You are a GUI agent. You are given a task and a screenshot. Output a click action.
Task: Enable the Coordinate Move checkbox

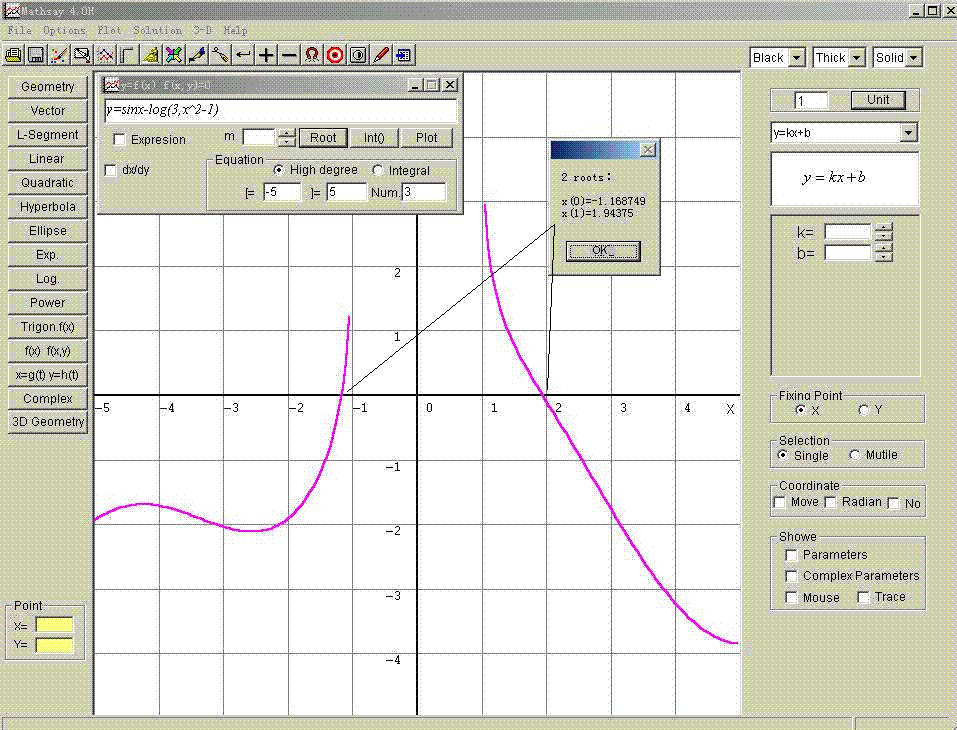click(x=779, y=502)
